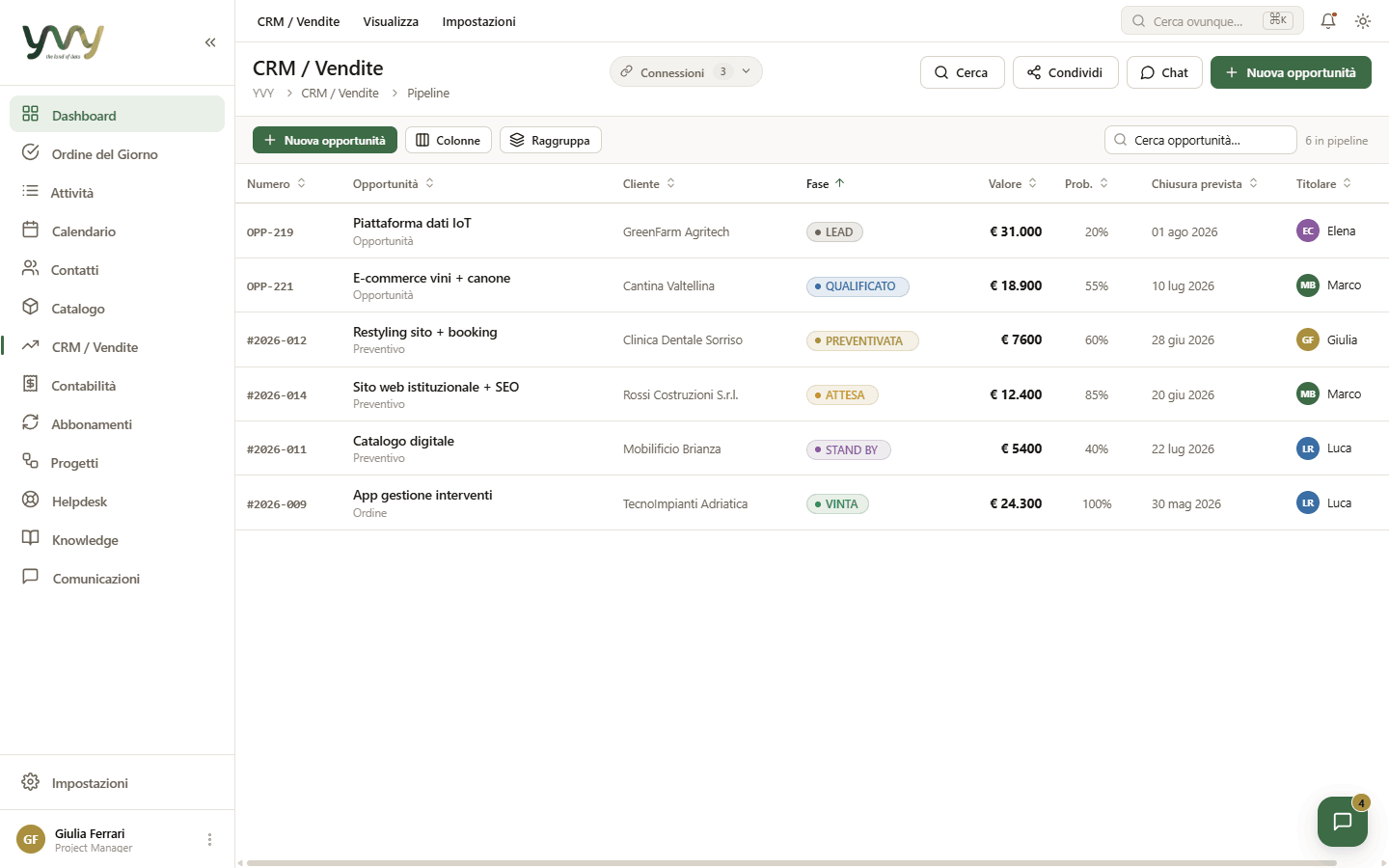The width and height of the screenshot is (1389, 868).
Task: Click the PREVENTIVATA phase badge
Action: (x=862, y=340)
